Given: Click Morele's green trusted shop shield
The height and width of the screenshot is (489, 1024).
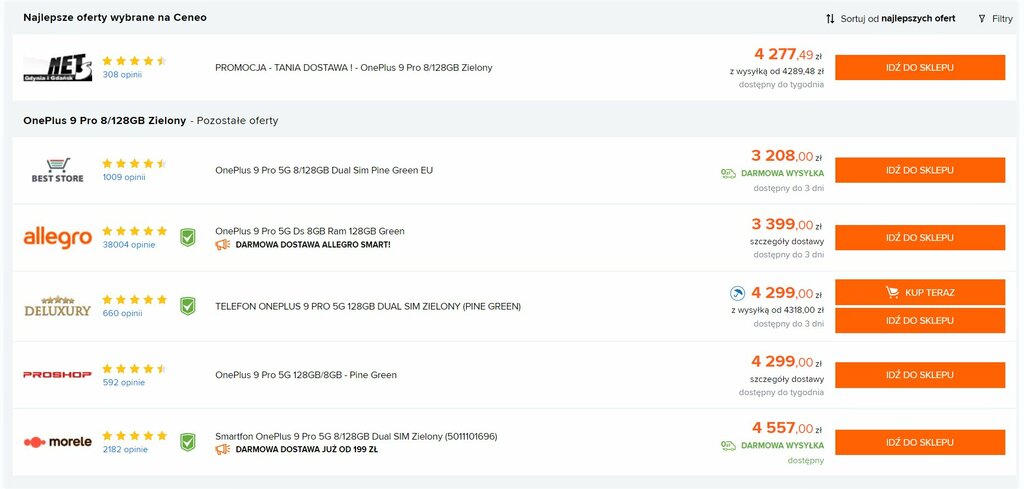Looking at the screenshot, I should (x=187, y=442).
